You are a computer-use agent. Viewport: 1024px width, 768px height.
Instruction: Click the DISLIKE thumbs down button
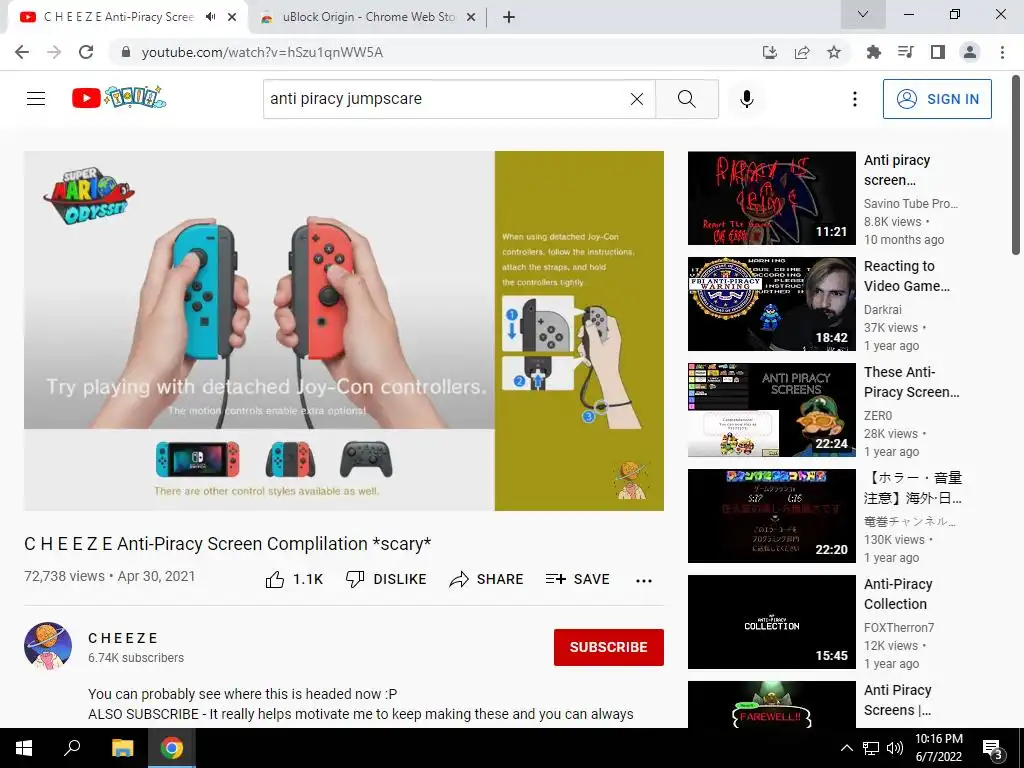tap(386, 579)
